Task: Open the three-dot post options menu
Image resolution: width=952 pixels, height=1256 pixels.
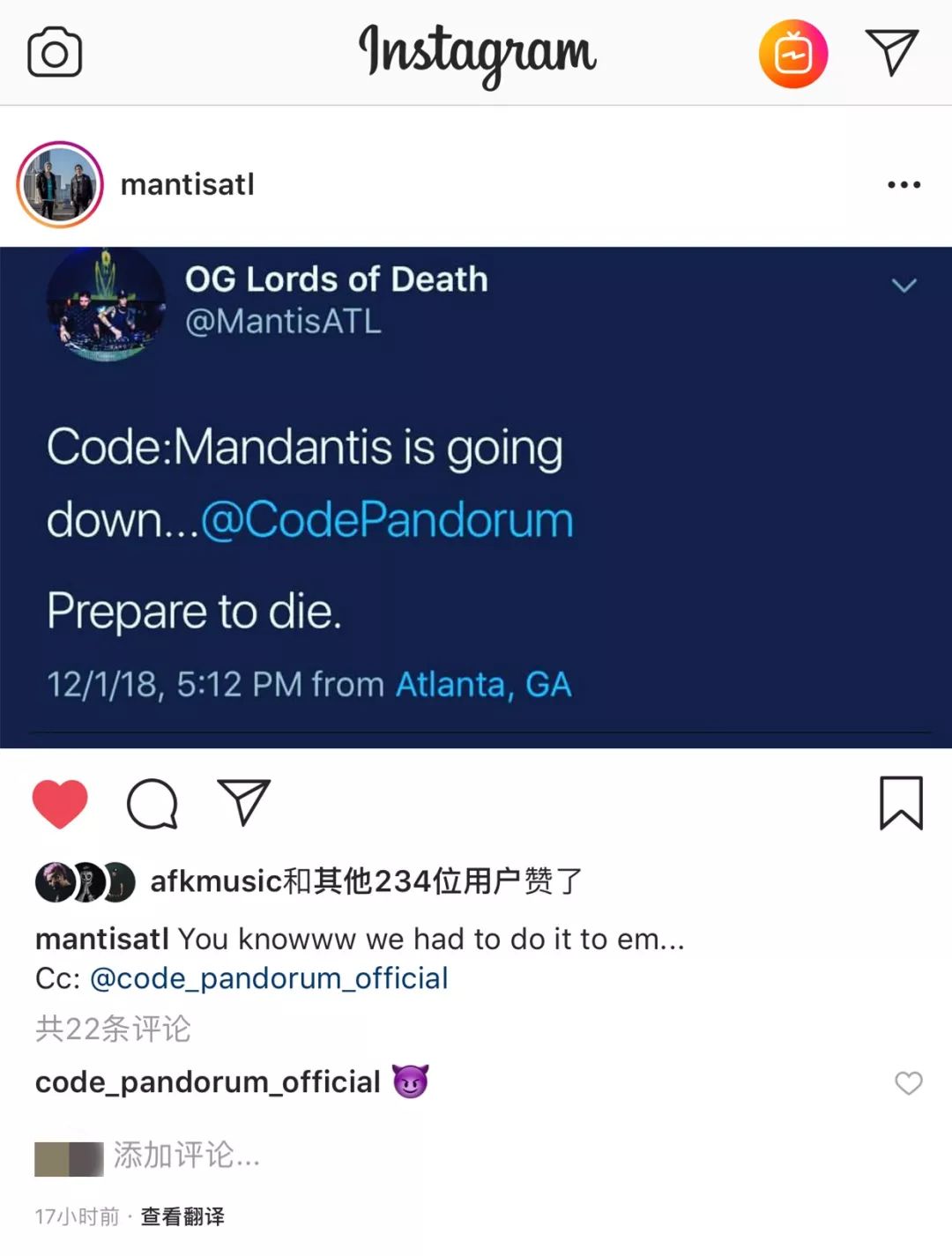Action: click(x=904, y=184)
